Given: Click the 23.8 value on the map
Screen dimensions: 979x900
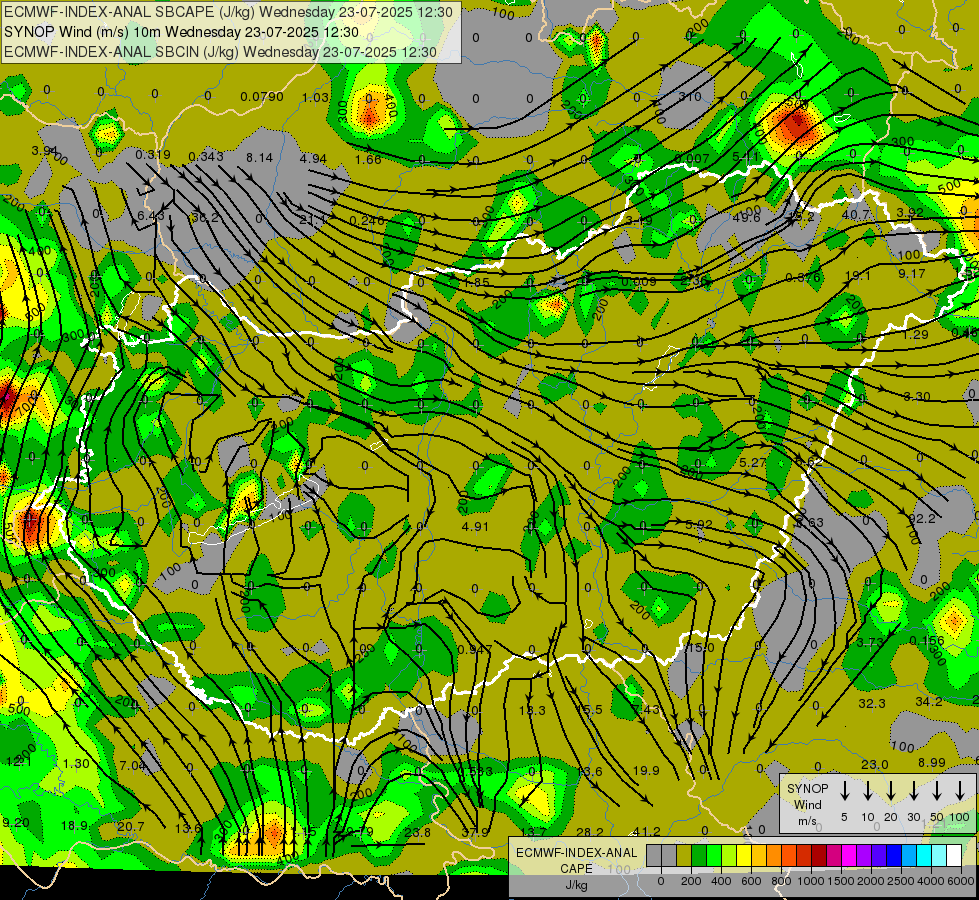Looking at the screenshot, I should pyautogui.click(x=417, y=833).
